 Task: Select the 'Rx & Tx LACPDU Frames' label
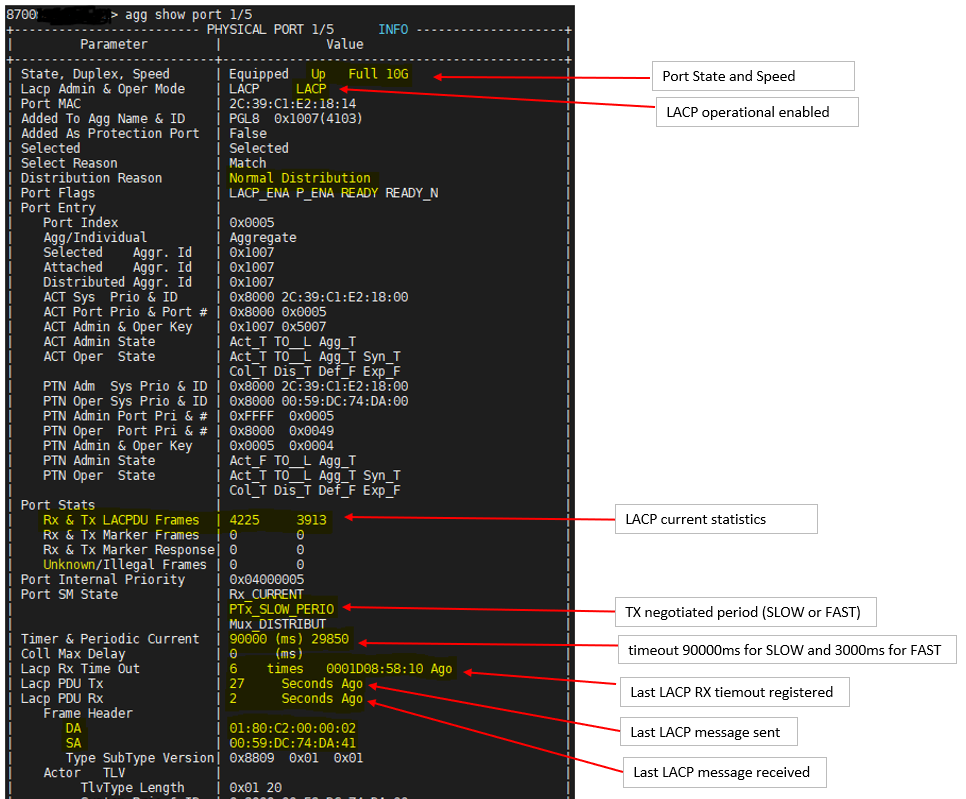[x=121, y=520]
